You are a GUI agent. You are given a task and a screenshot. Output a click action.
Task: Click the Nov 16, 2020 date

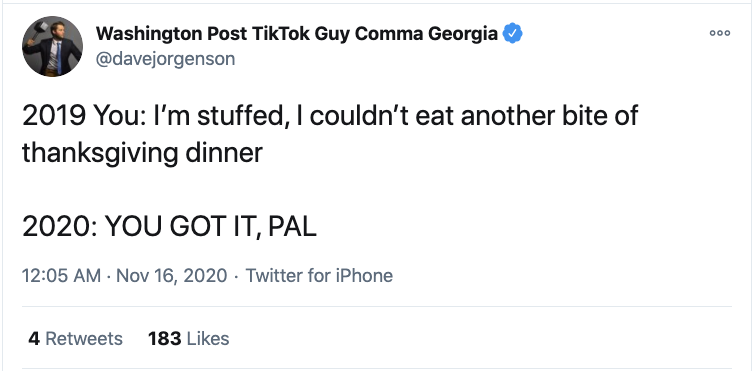(x=172, y=276)
